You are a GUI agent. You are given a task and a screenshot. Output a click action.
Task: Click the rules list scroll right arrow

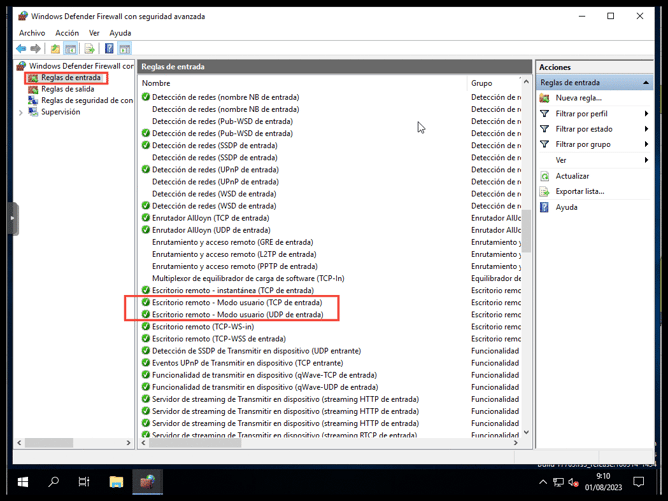516,443
